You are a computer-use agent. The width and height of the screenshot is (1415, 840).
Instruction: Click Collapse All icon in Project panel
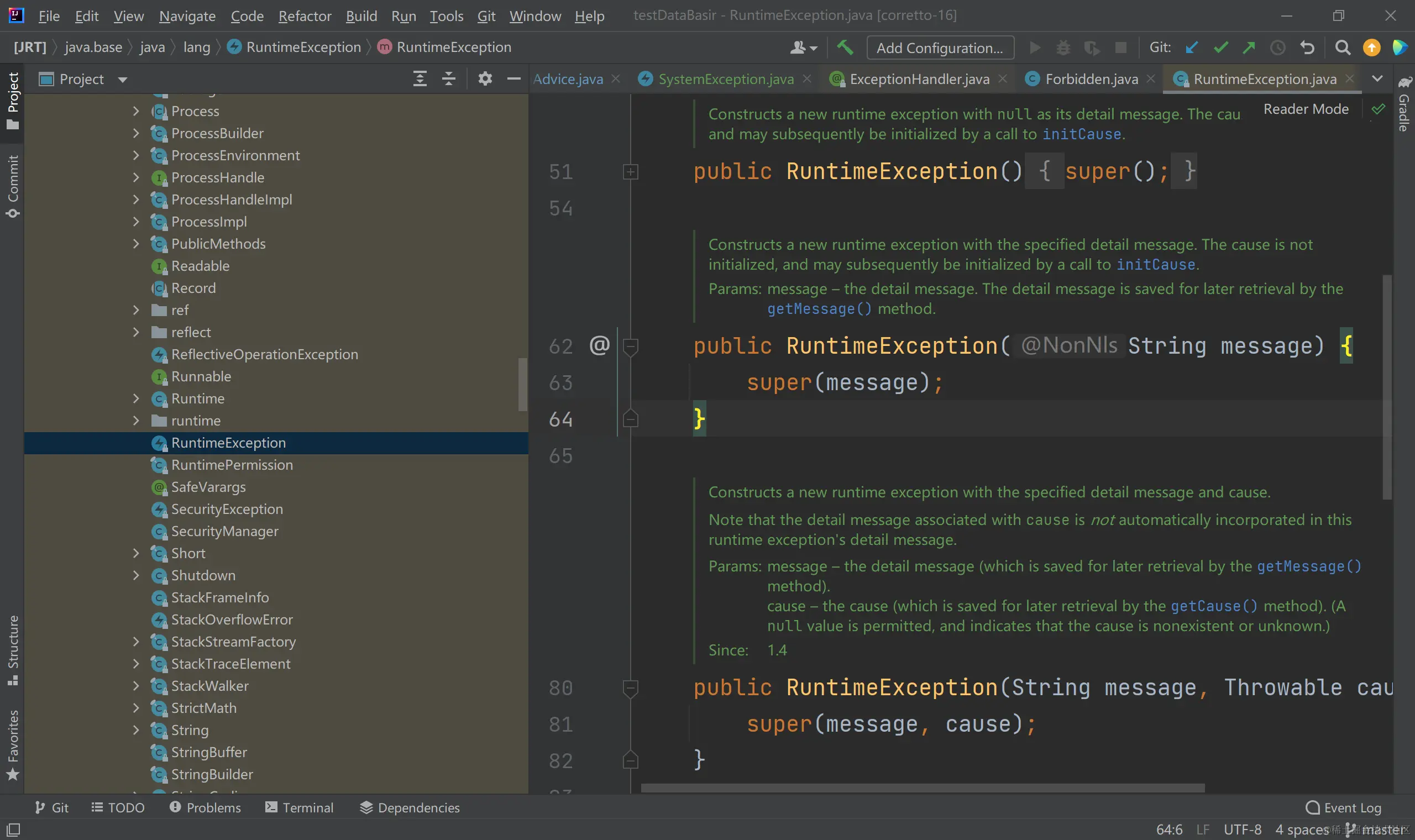(x=449, y=78)
